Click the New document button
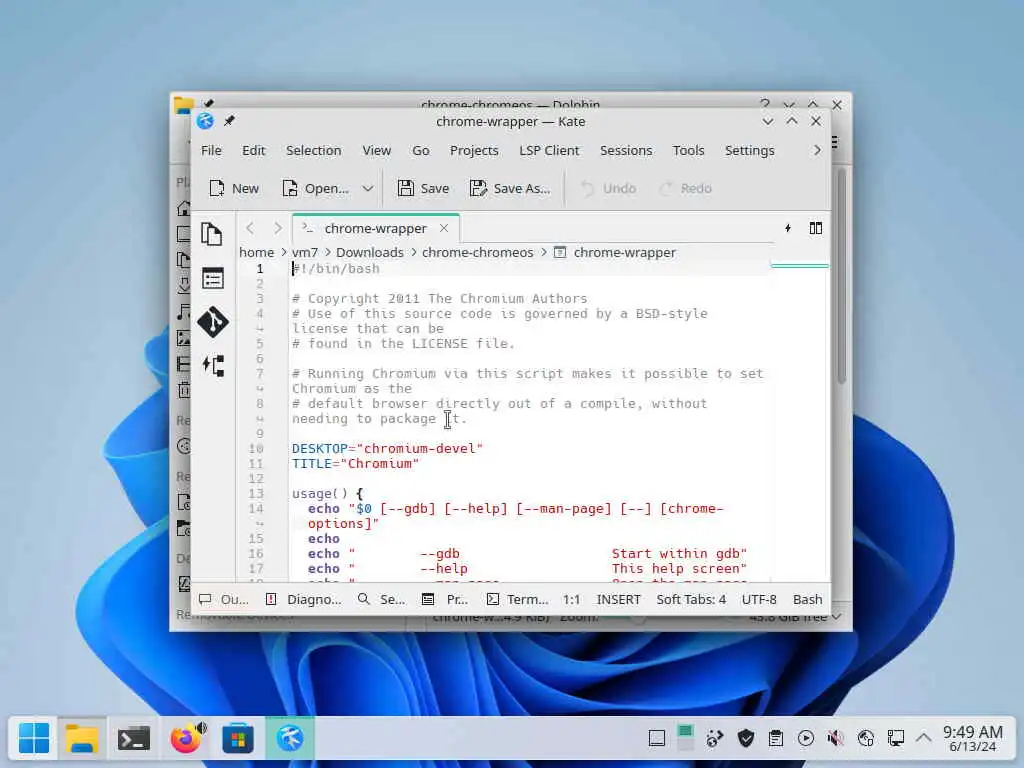Viewport: 1024px width, 768px height. (x=234, y=189)
